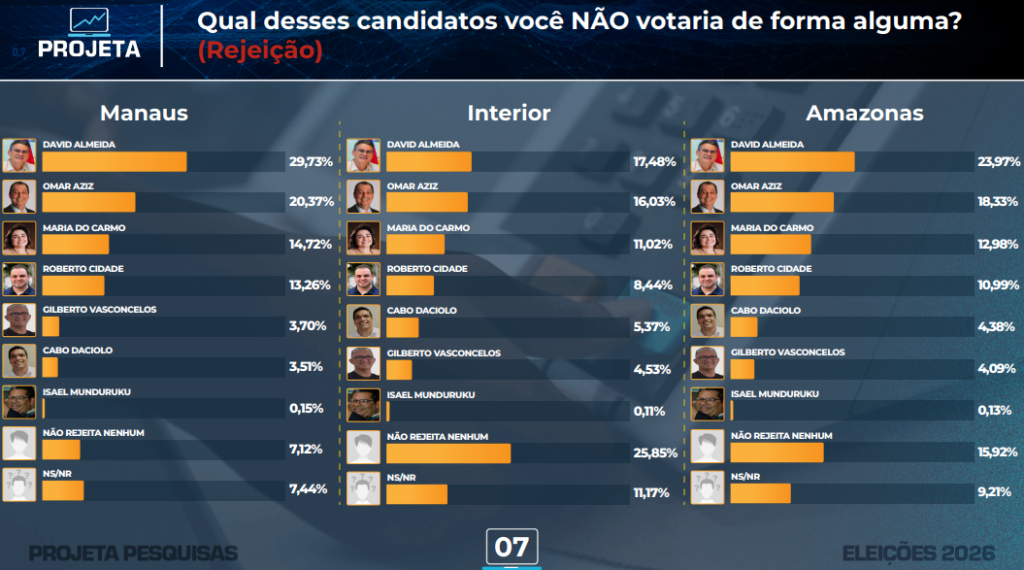The image size is (1024, 570).
Task: Click the Eleições 2026 footer label
Action: point(918,554)
